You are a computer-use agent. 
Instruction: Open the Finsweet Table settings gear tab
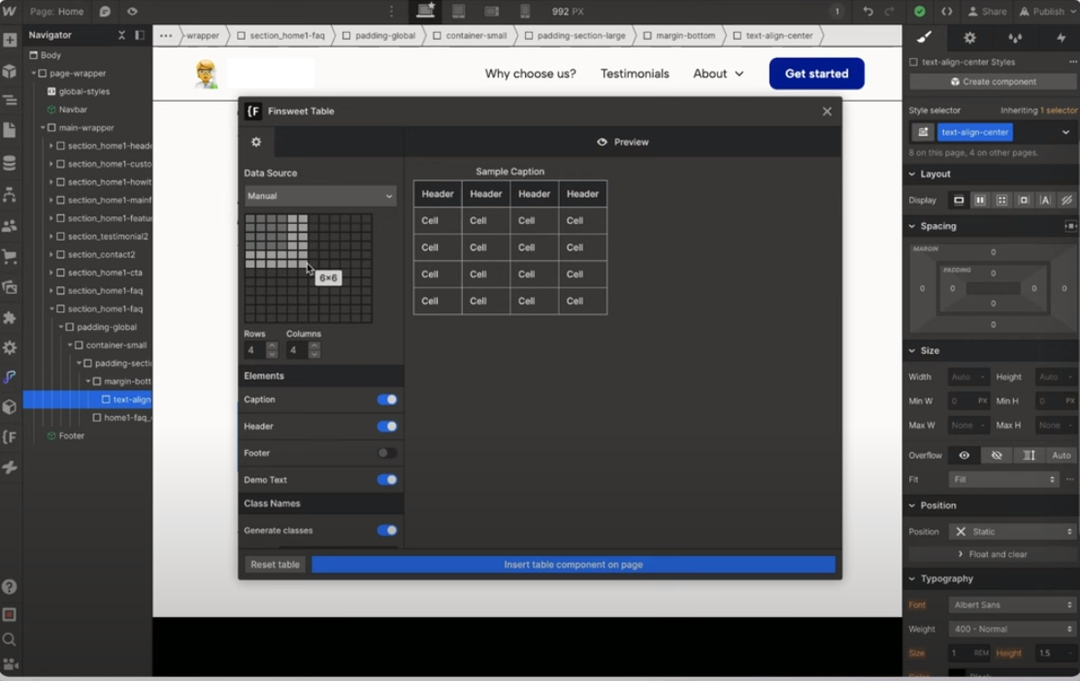[x=256, y=142]
